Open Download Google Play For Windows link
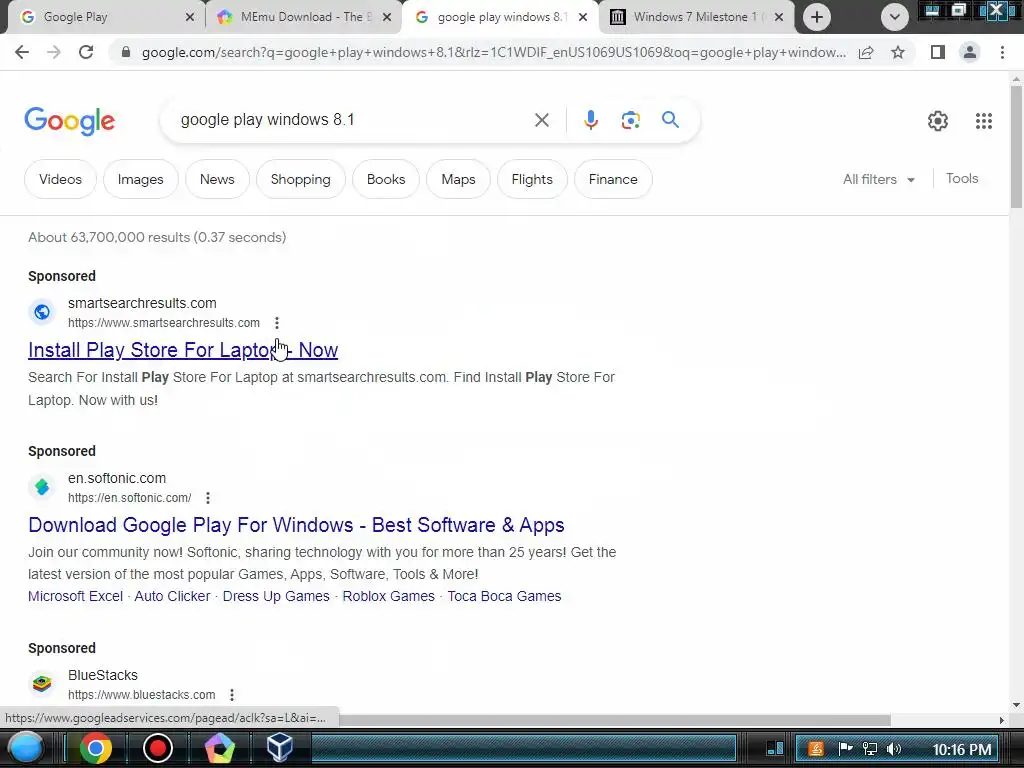Screen dimensions: 1024x768 click(296, 525)
